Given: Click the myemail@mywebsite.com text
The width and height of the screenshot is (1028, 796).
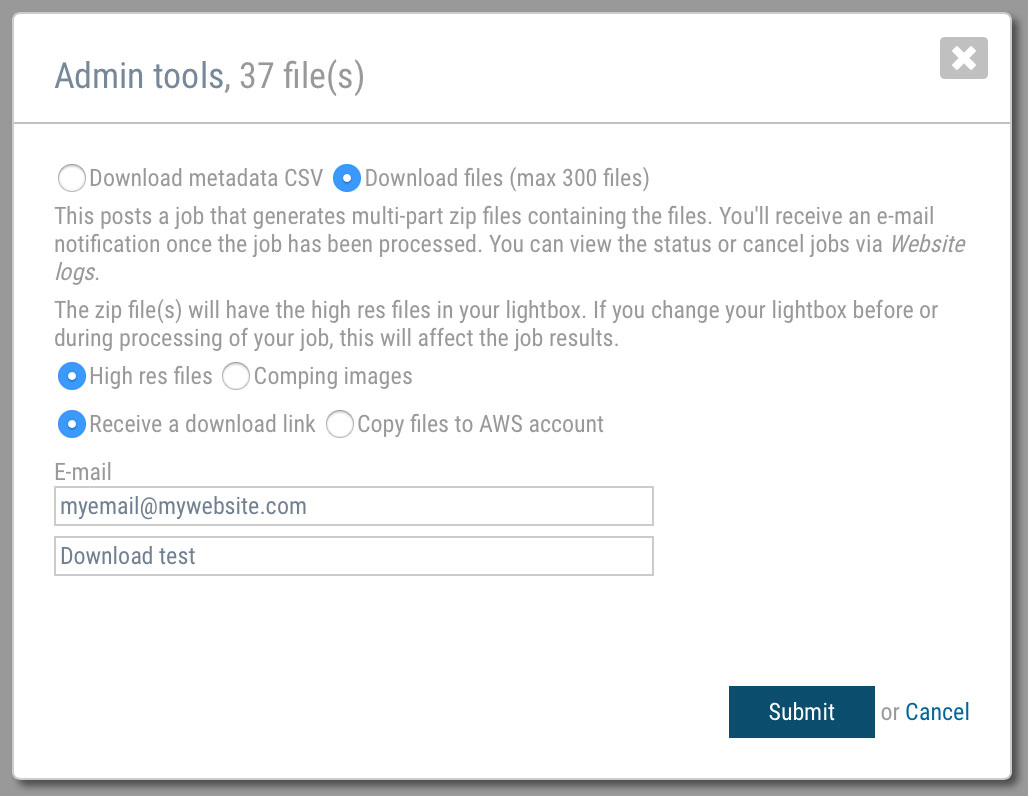Looking at the screenshot, I should [183, 506].
